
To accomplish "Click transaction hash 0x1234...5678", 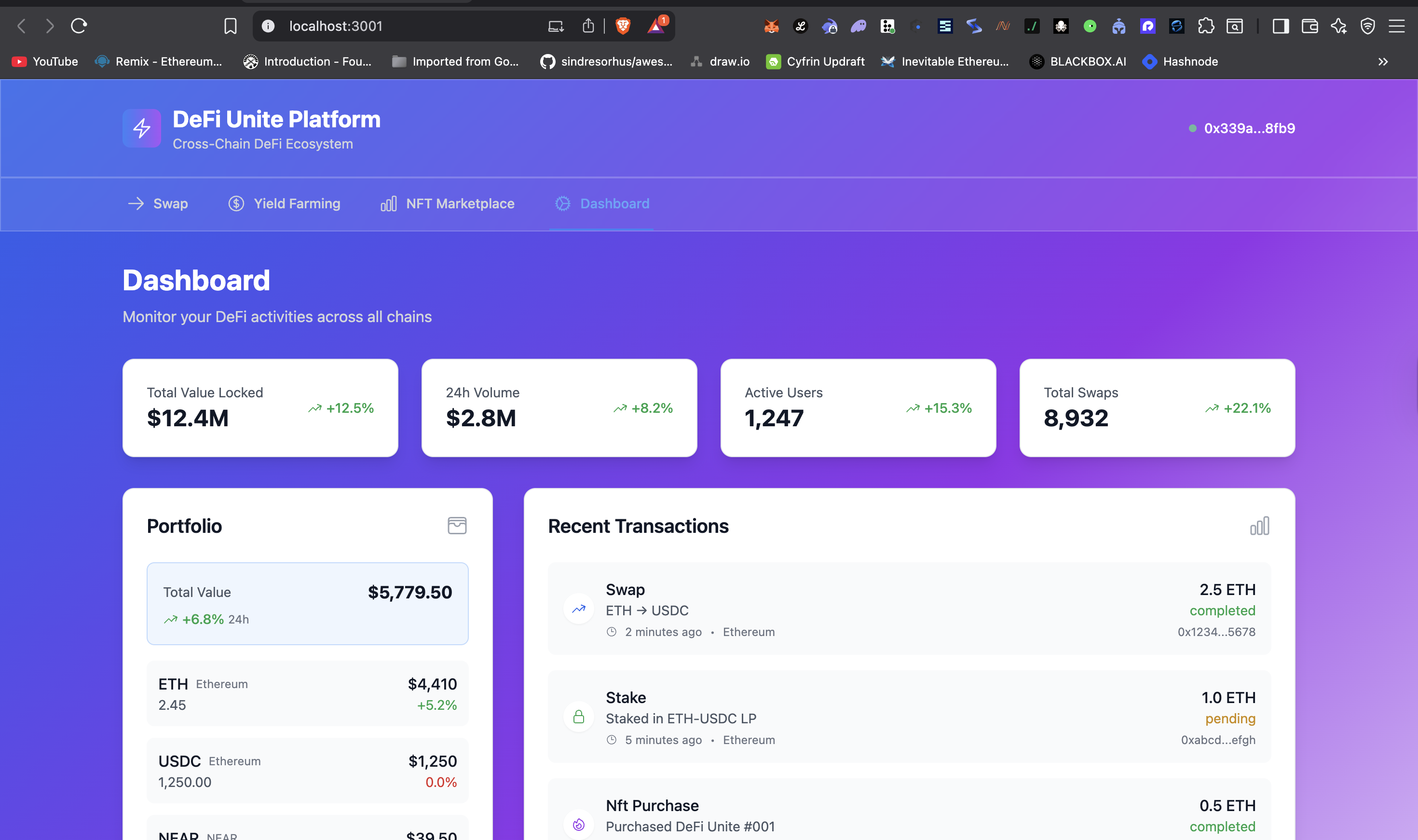I will click(x=1216, y=632).
